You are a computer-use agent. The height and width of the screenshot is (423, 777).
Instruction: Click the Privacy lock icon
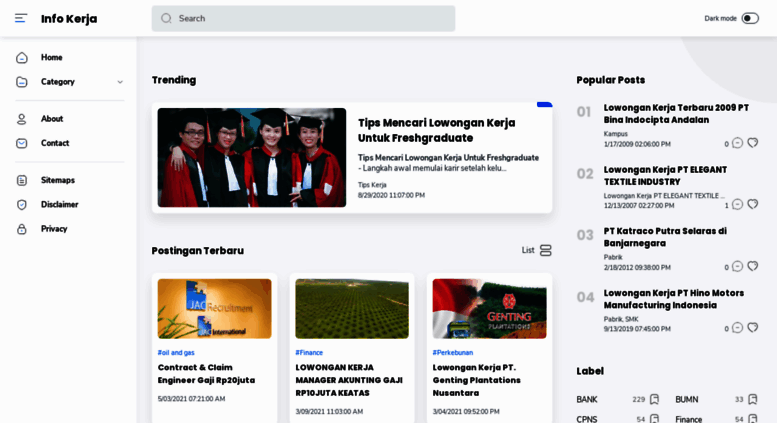(22, 229)
